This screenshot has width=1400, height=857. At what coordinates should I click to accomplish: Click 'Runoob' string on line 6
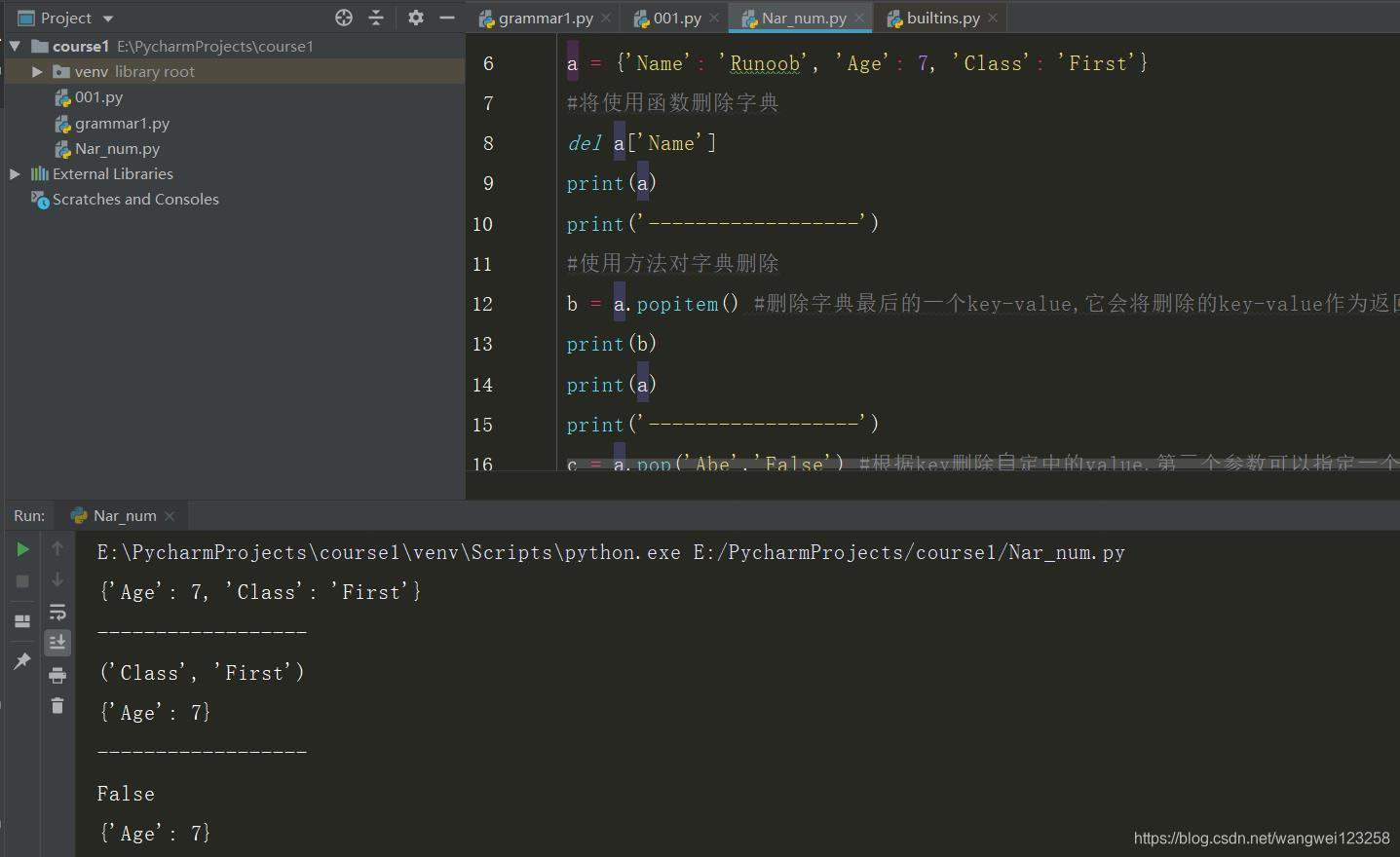[x=765, y=63]
